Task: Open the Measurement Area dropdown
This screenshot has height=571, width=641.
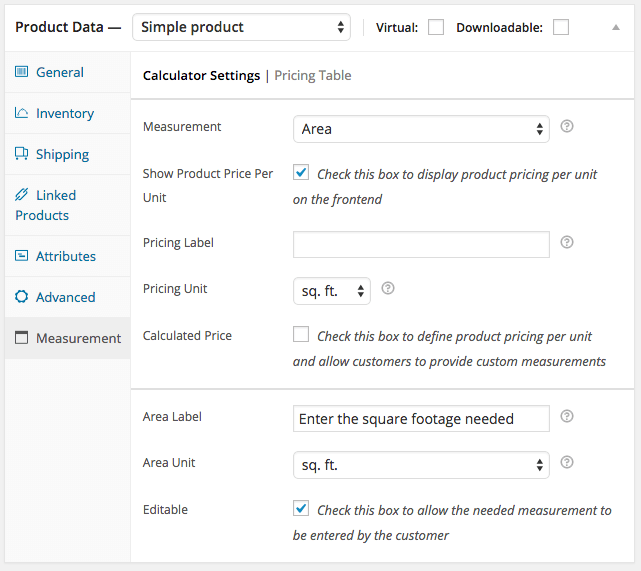Action: (x=421, y=129)
